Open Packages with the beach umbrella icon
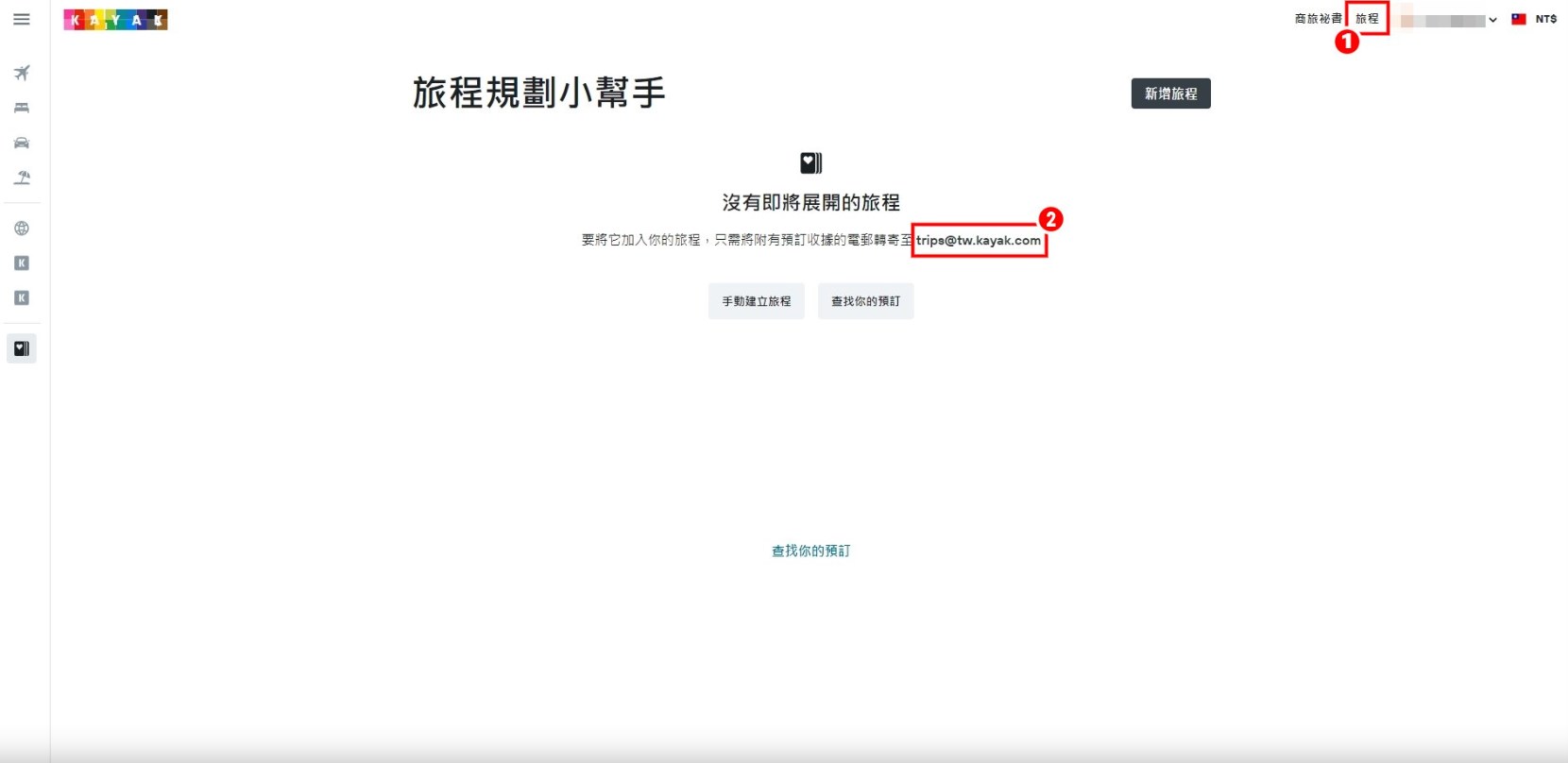 pyautogui.click(x=22, y=178)
